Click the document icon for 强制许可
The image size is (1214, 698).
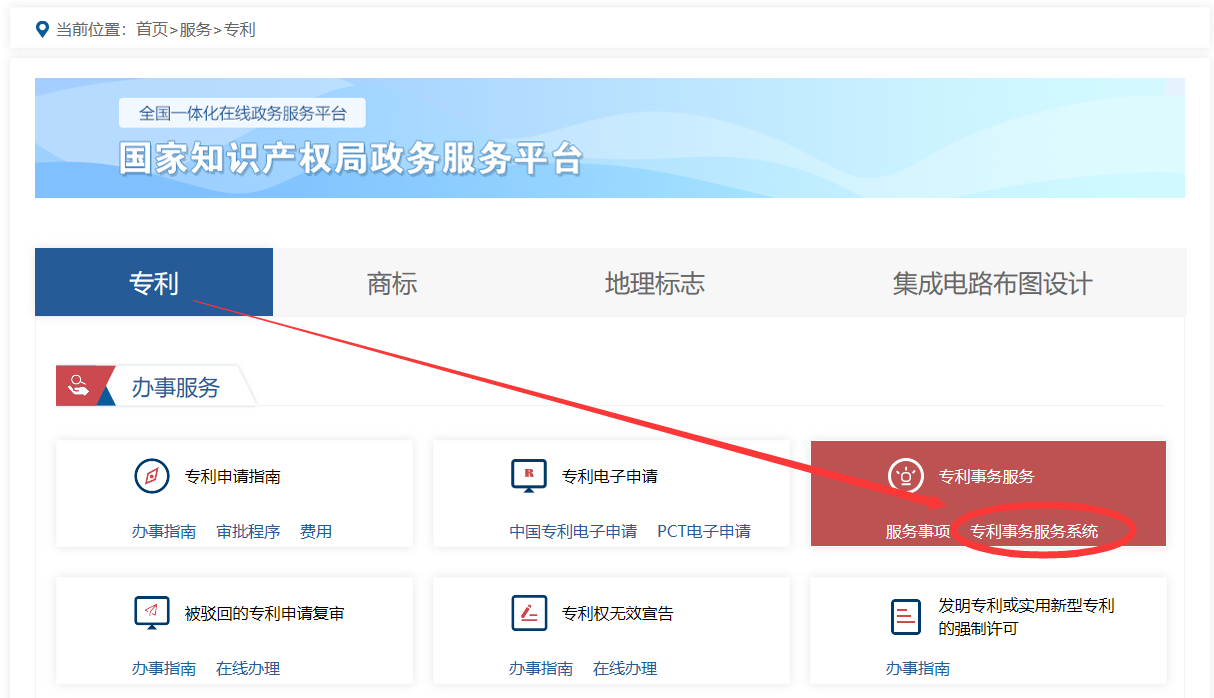[x=905, y=616]
